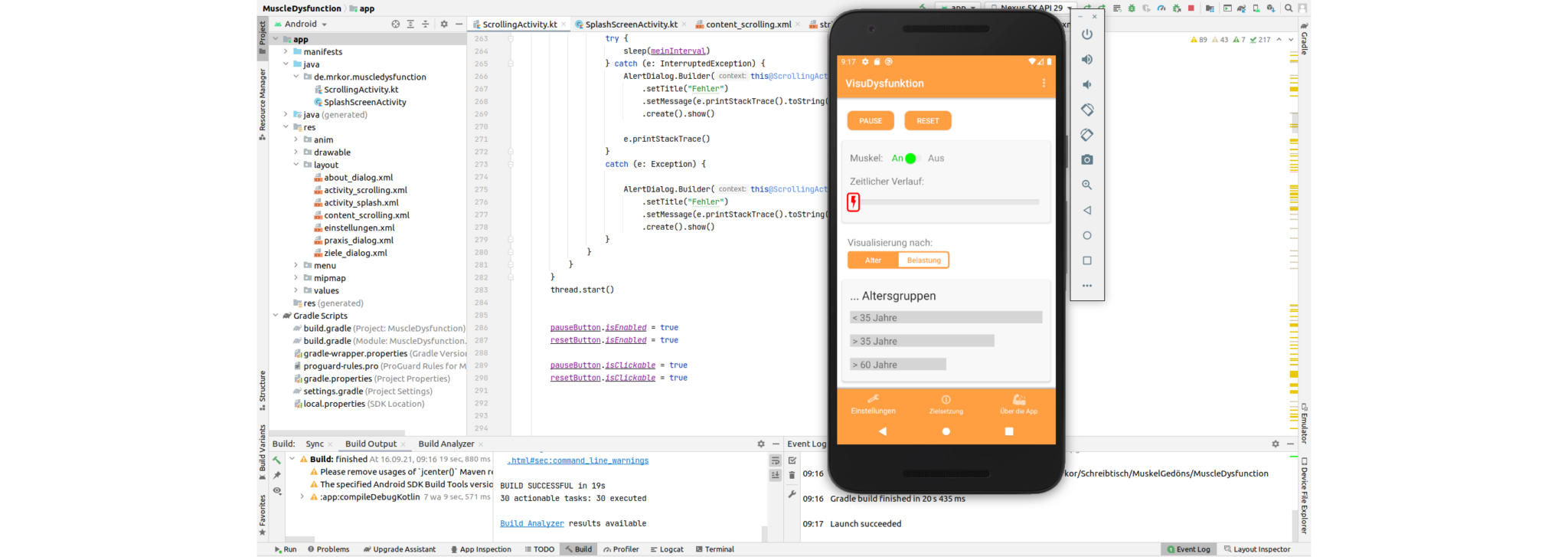Tap Einstellungen in the app bottom bar
This screenshot has height=557, width=1568.
[873, 405]
